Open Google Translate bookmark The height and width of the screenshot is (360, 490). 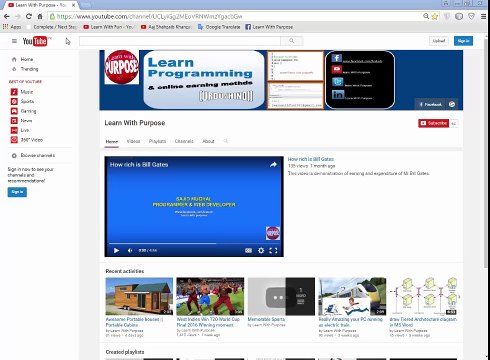[x=219, y=27]
